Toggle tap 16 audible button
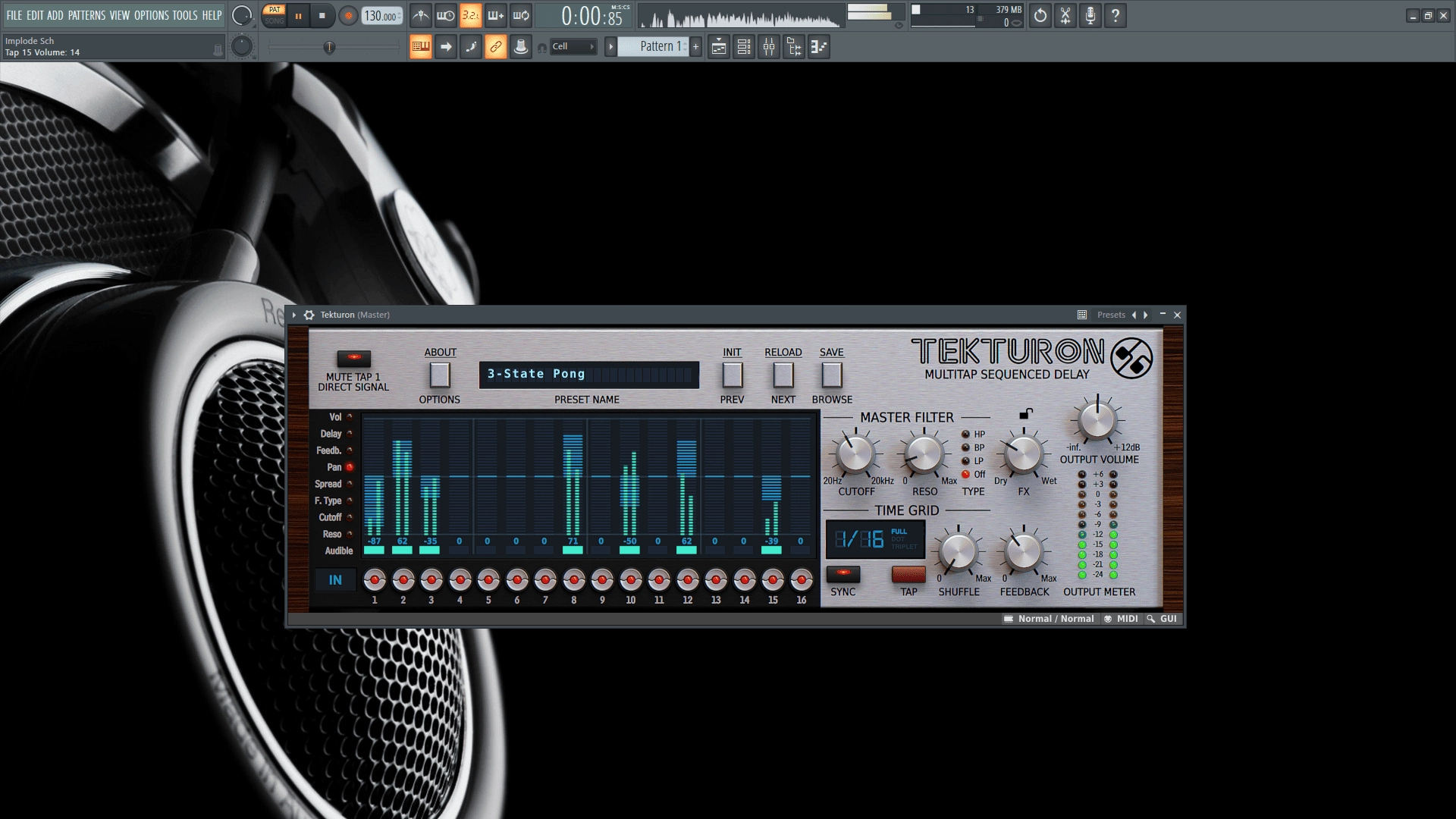1456x819 pixels. point(801,551)
